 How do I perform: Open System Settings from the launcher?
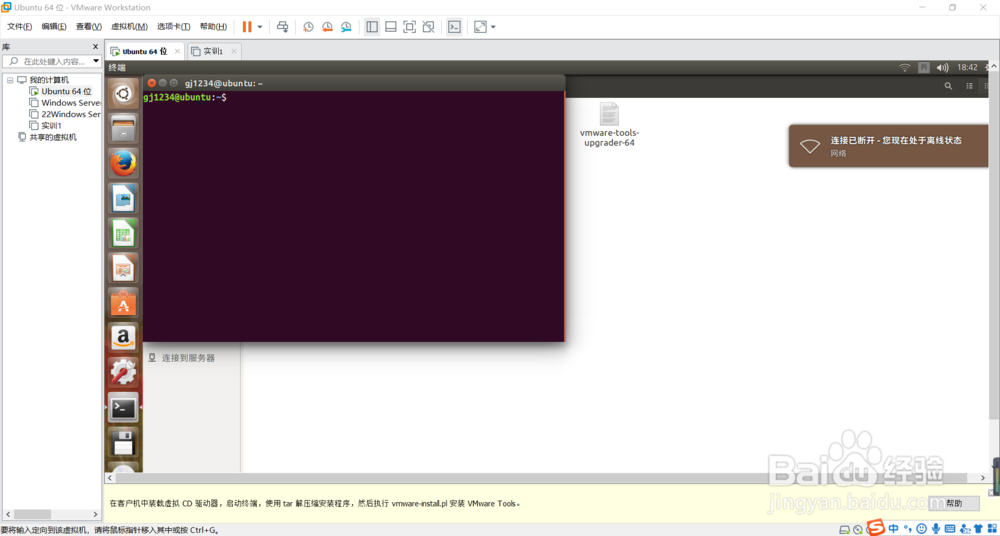click(x=123, y=373)
